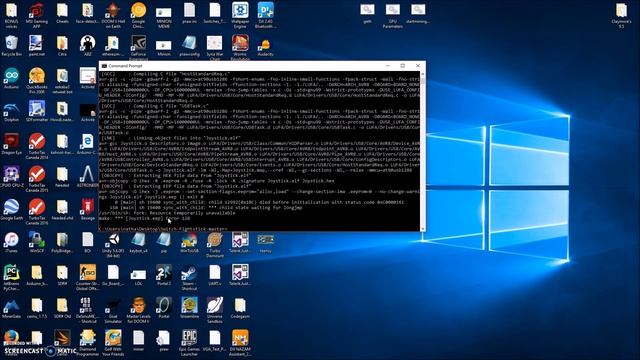Screen dimensions: 640x360
Task: Open the Besiege game shortcut
Action: pos(87,209)
